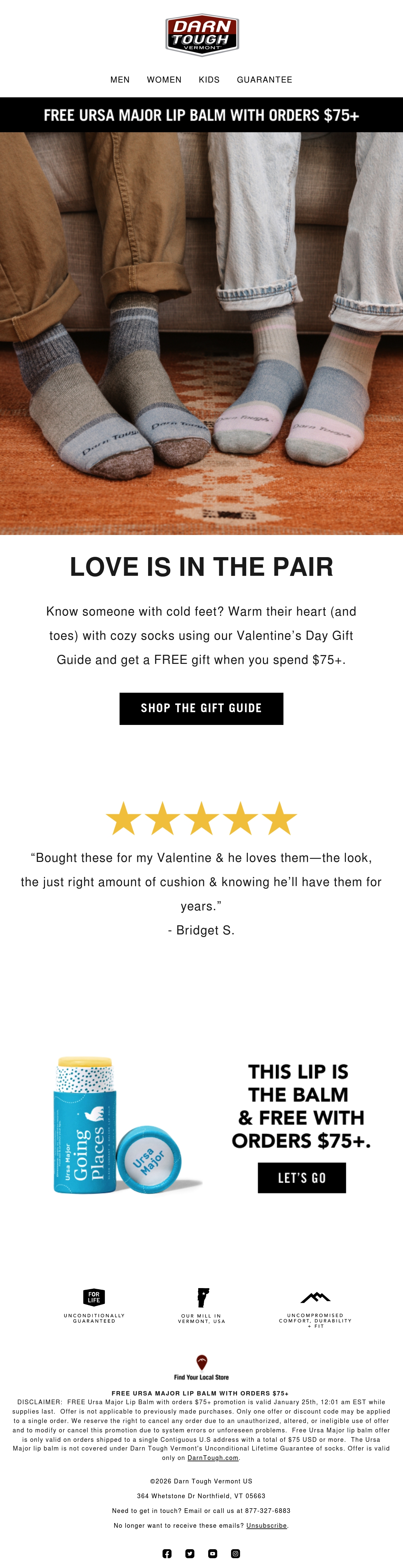Follow the DarnTough.com link in disclaimer
Viewport: 403px width, 1568px height.
pos(213,1458)
